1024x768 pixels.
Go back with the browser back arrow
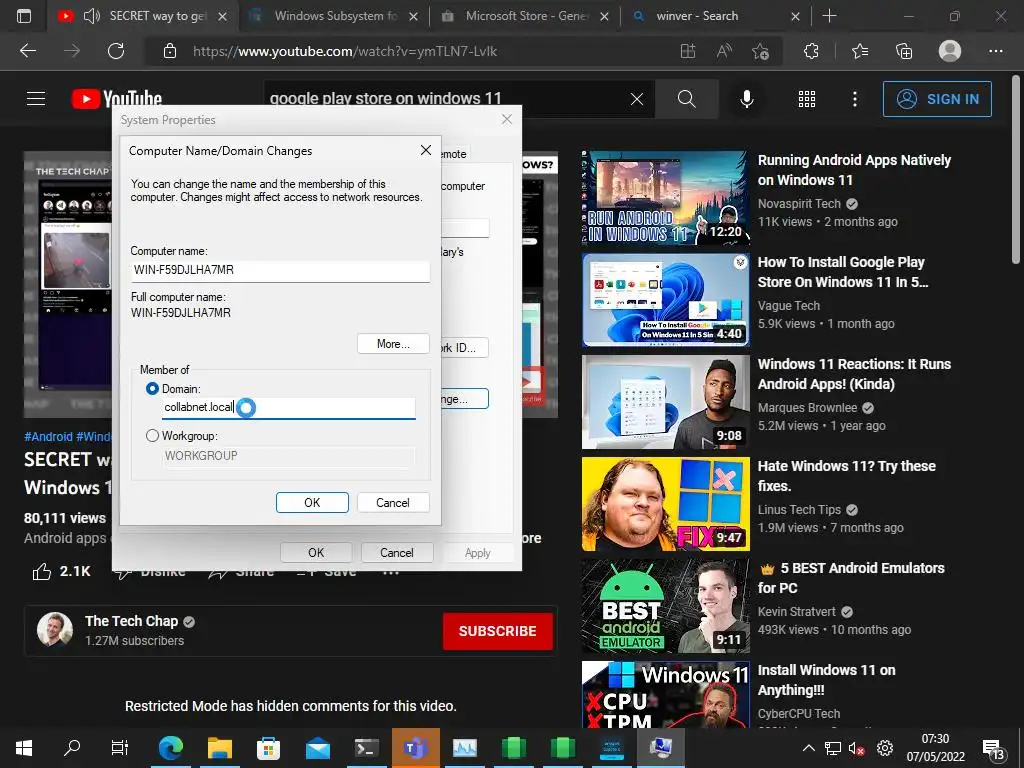[28, 51]
